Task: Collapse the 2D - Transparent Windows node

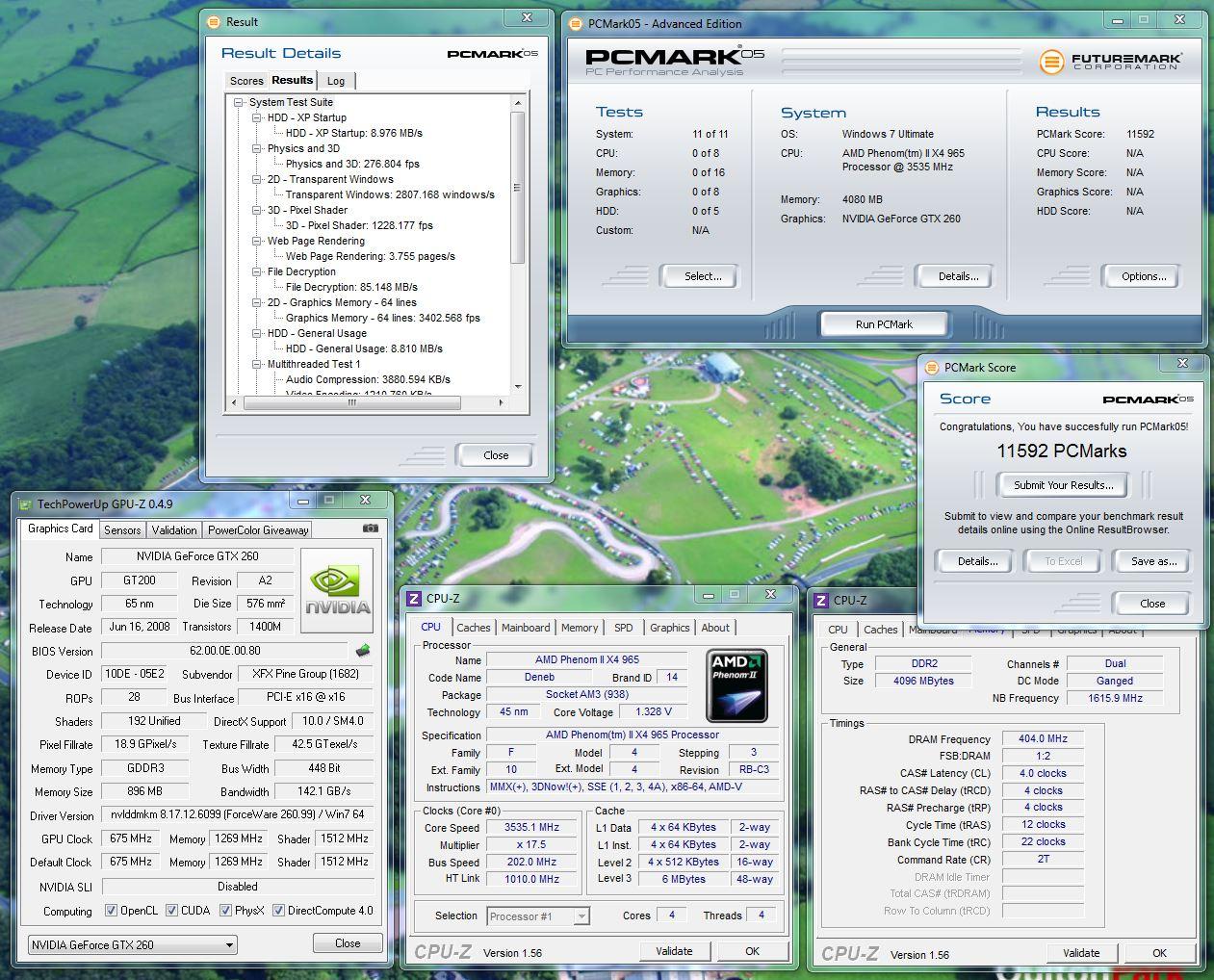Action: (257, 179)
